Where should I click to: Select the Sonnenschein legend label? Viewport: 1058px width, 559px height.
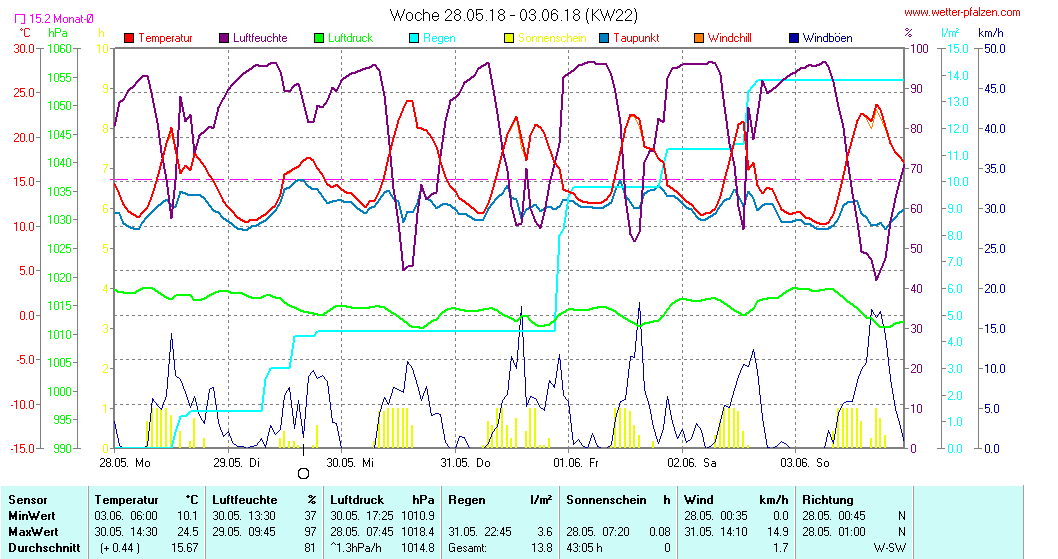(552, 38)
